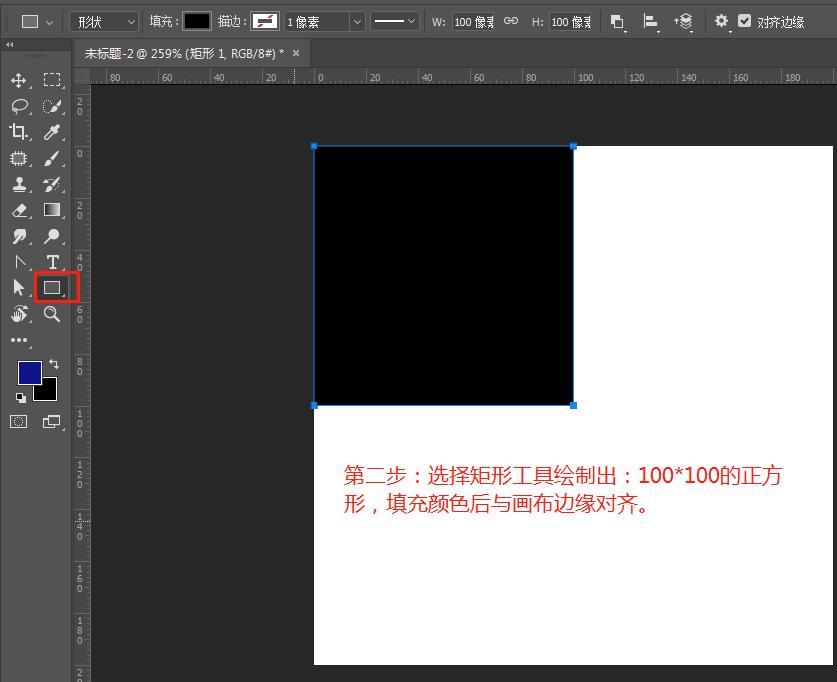The width and height of the screenshot is (837, 682).
Task: Select the Zoom tool
Action: pyautogui.click(x=52, y=314)
